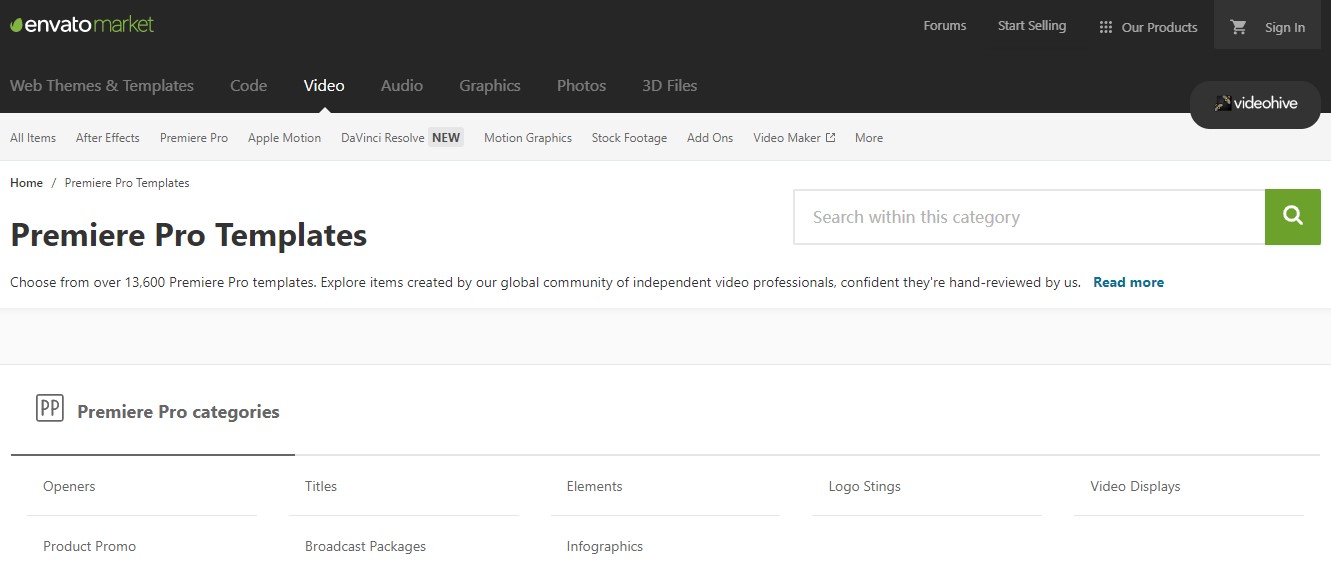Open the Apple Motion submenu item

(284, 138)
